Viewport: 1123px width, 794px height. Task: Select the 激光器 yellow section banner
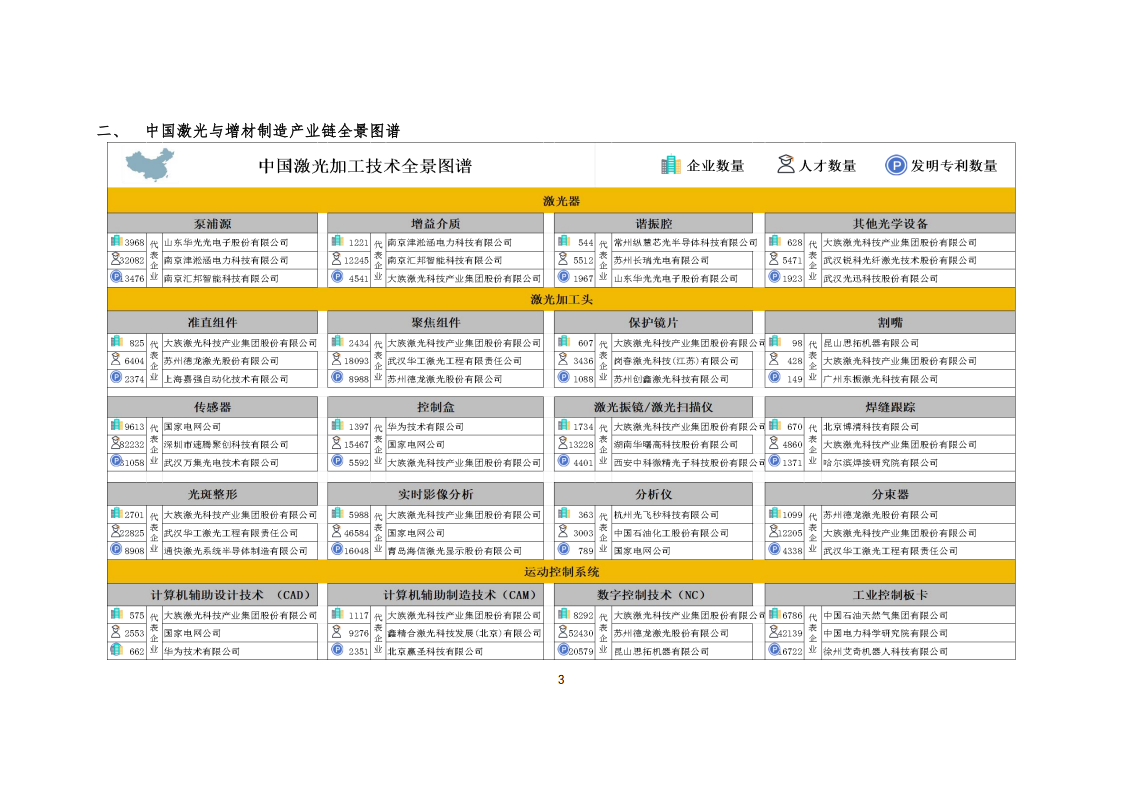click(561, 200)
